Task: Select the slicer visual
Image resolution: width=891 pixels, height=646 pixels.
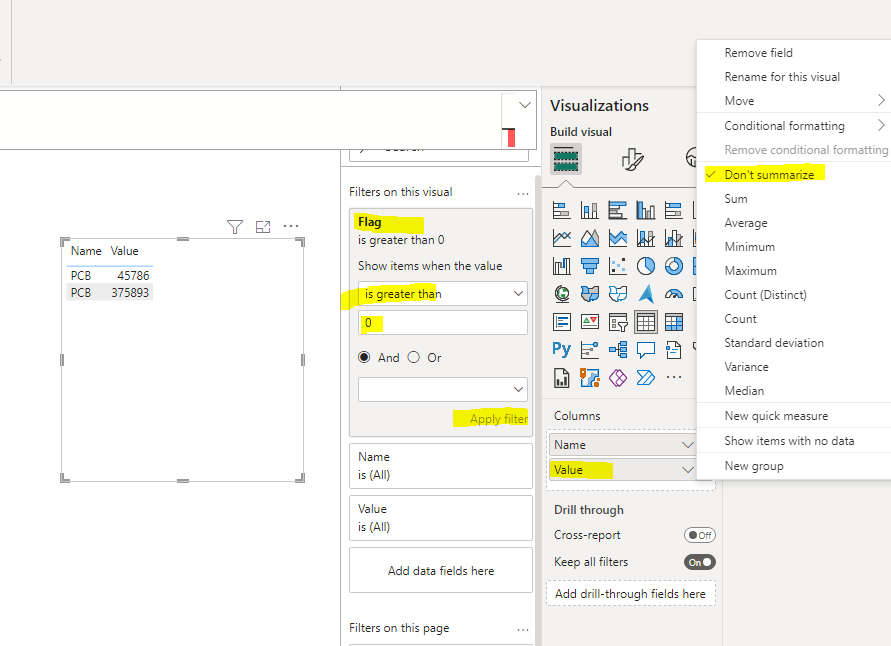Action: point(618,322)
